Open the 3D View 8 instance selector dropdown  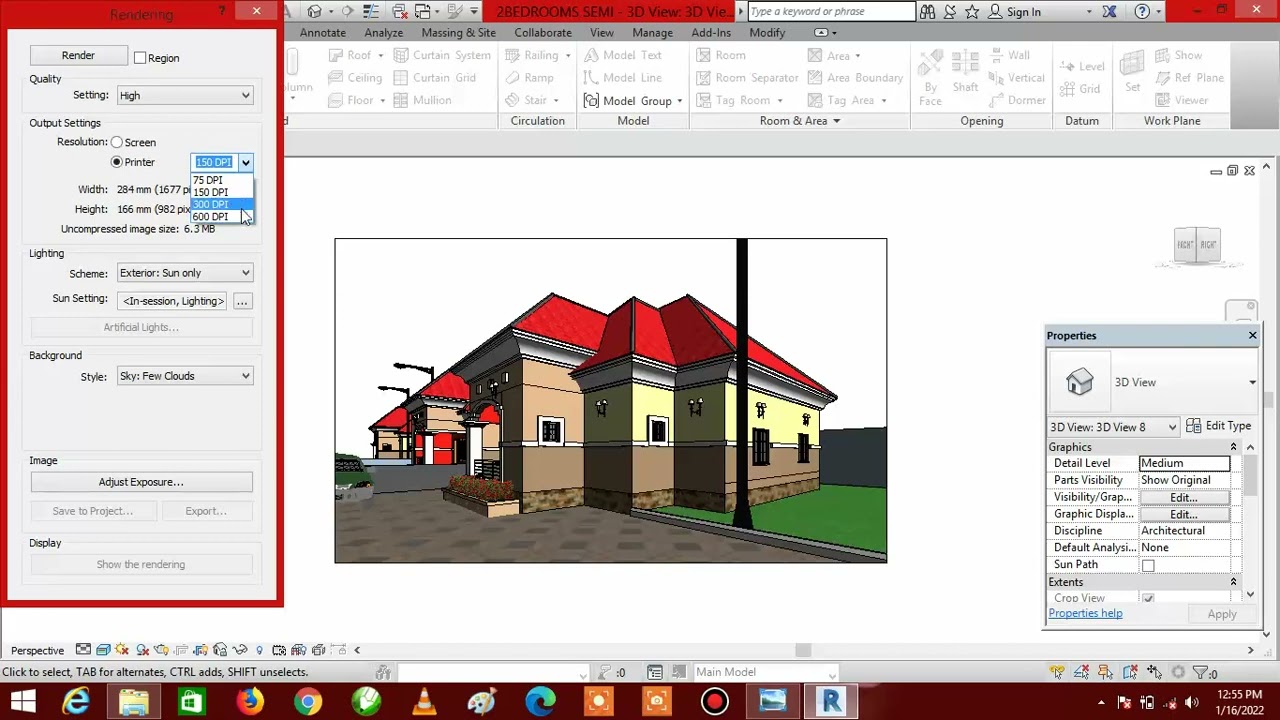(1113, 427)
